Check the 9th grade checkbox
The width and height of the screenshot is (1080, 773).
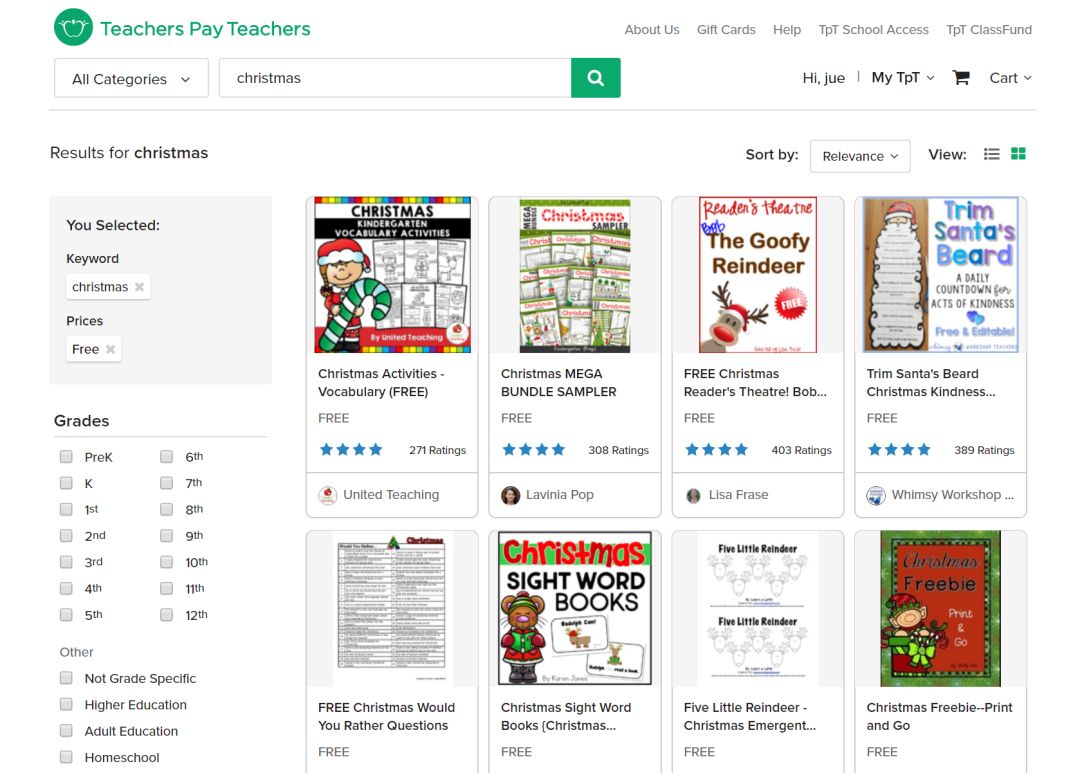167,535
